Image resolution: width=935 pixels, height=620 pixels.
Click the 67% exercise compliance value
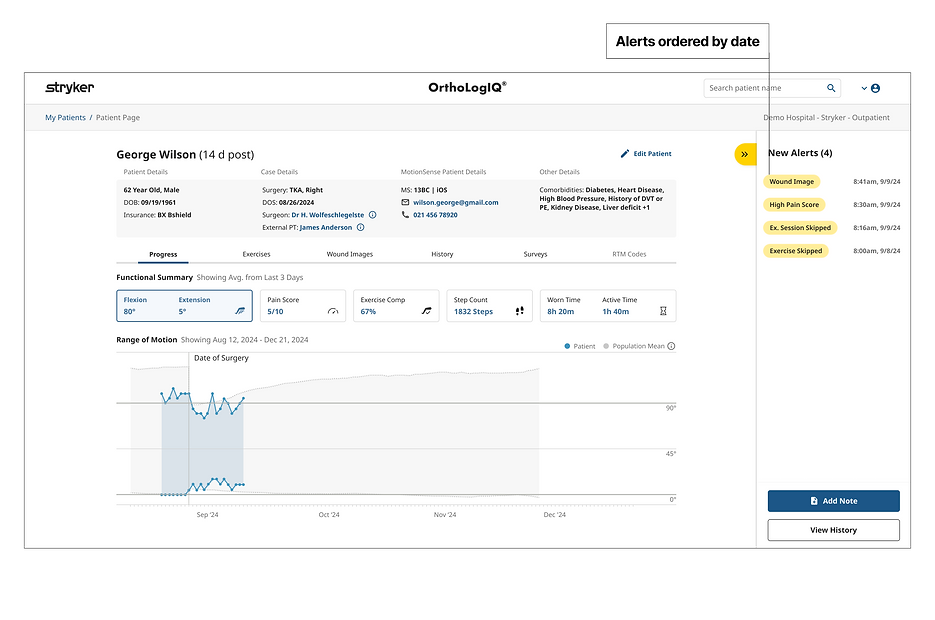point(368,312)
